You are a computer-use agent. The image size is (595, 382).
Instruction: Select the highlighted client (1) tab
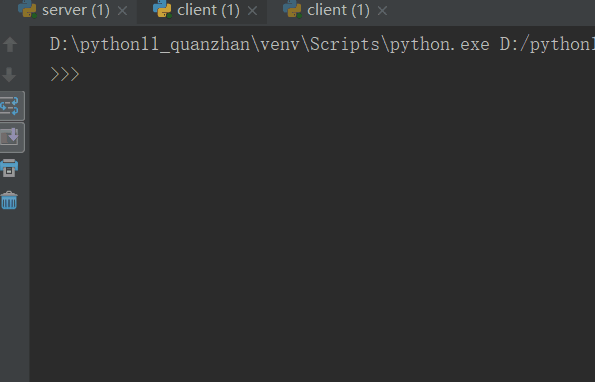pyautogui.click(x=208, y=10)
